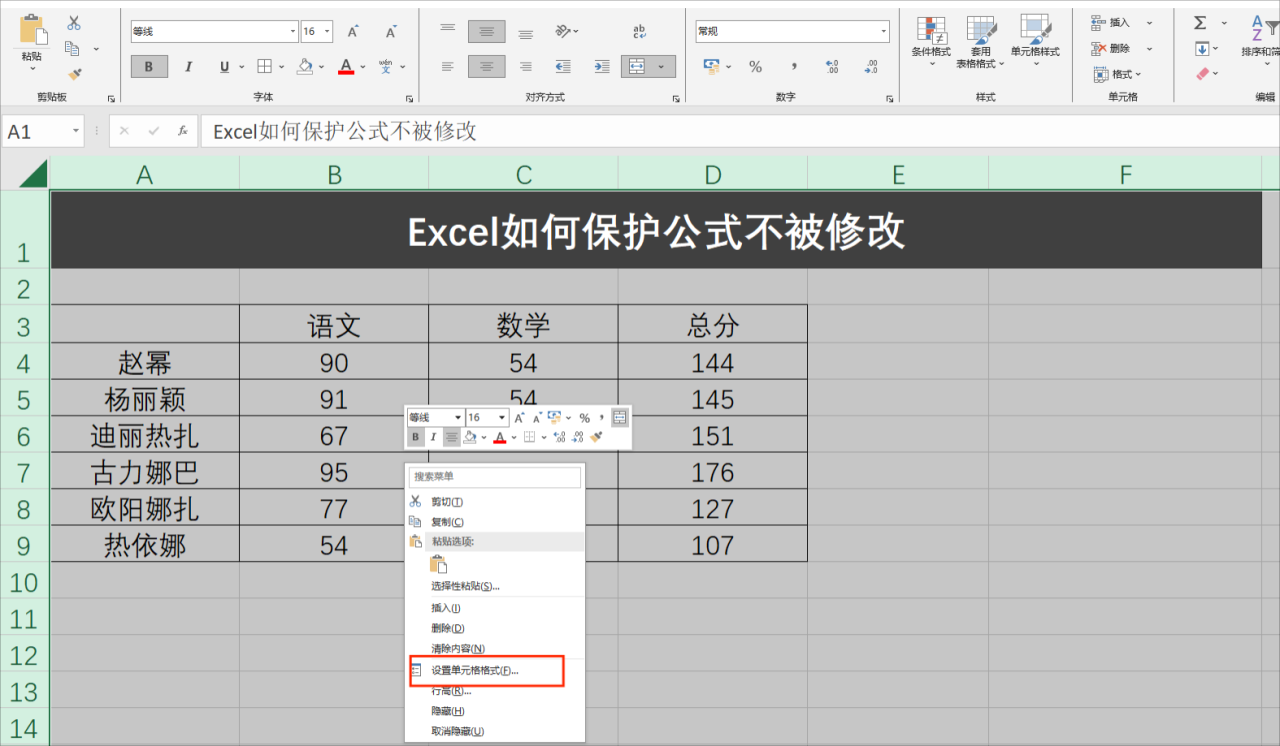
Task: Click ribbon increase indent icon
Action: point(601,67)
